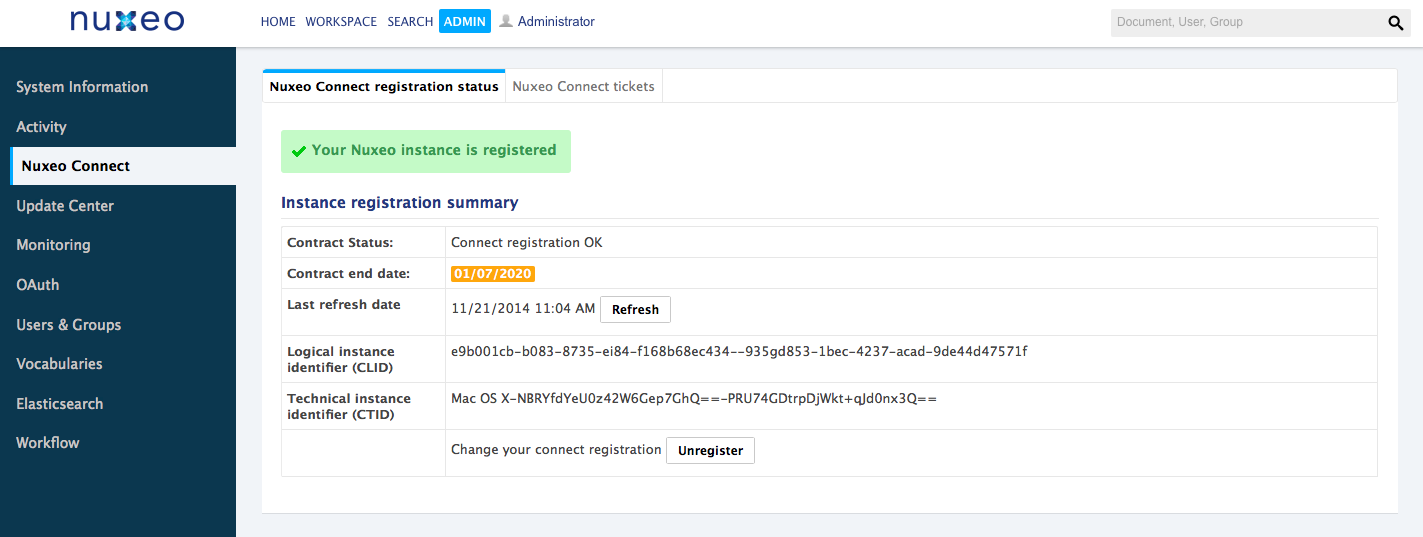Click the Nuxeo logo
Image resolution: width=1423 pixels, height=537 pixels.
point(127,22)
